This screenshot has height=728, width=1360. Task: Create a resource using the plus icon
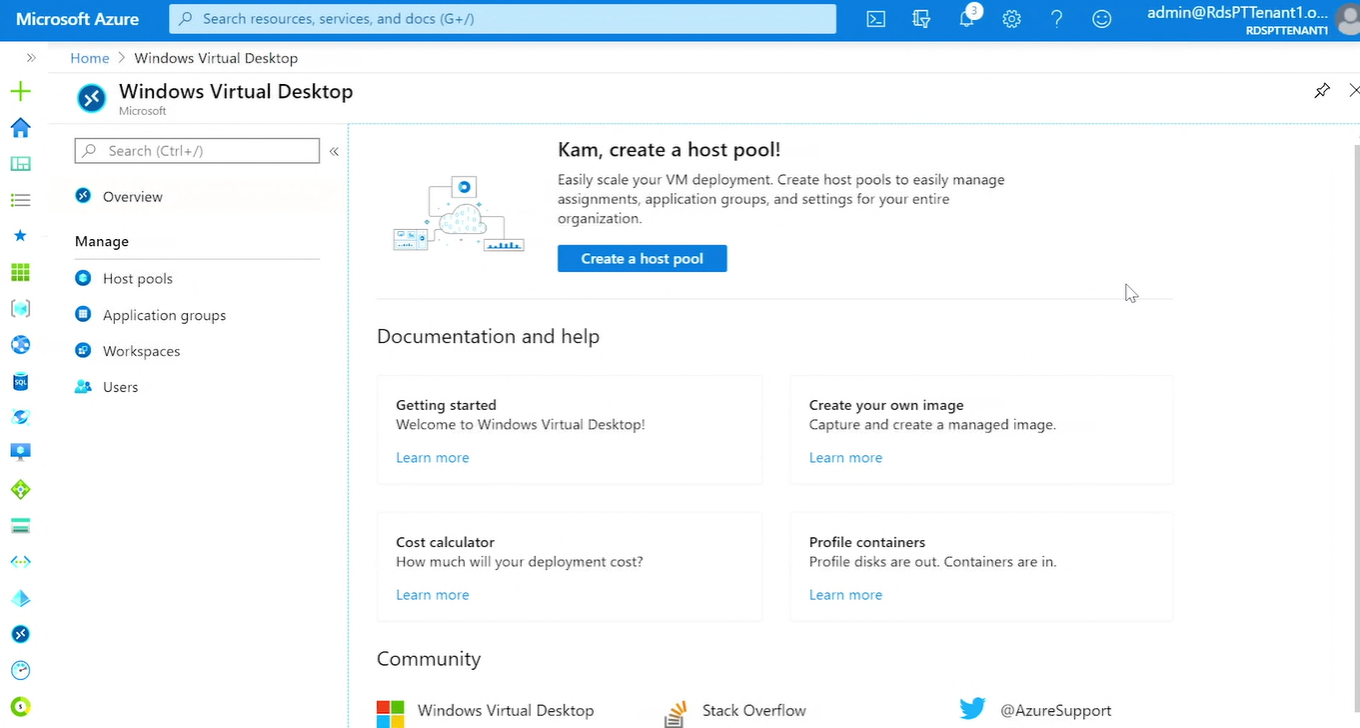coord(20,91)
